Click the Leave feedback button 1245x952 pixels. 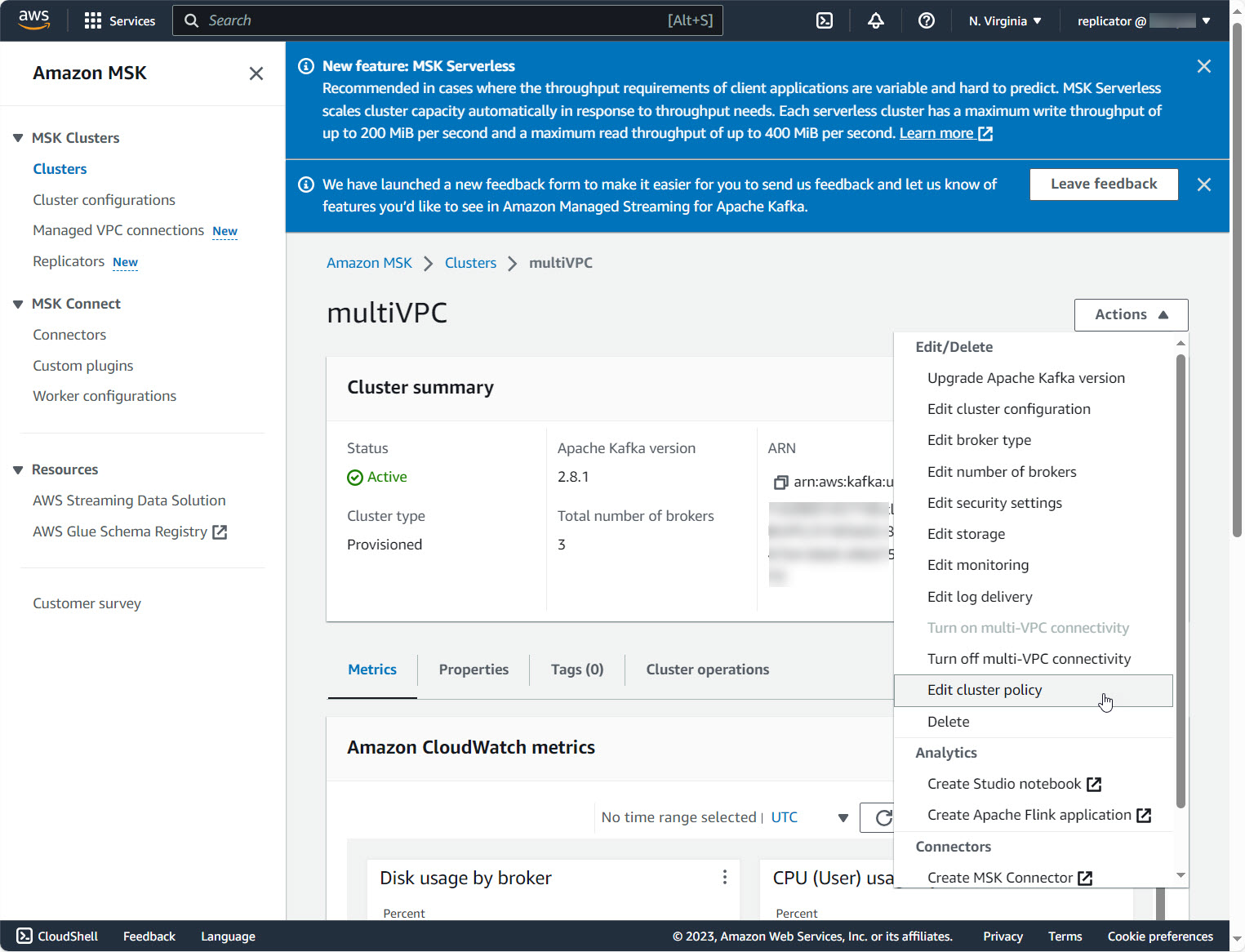coord(1103,184)
